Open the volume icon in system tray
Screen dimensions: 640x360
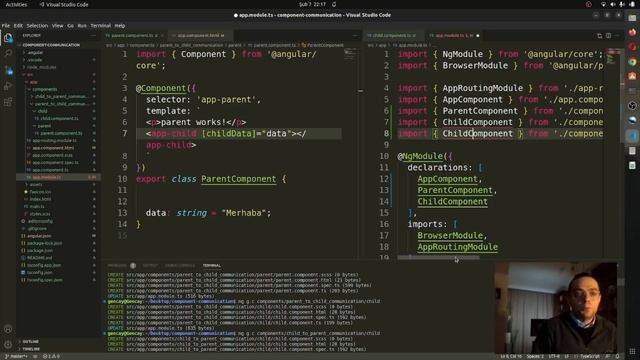click(x=613, y=4)
